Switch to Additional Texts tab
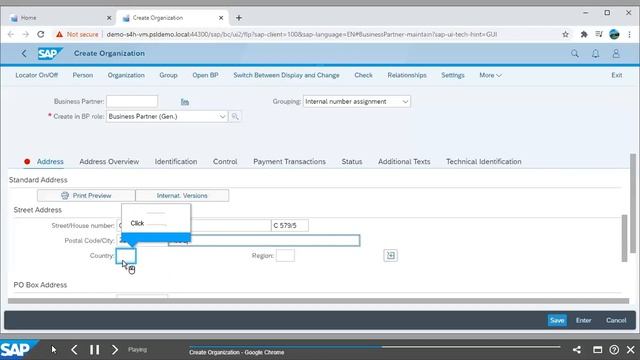This screenshot has width=640, height=360. point(404,162)
